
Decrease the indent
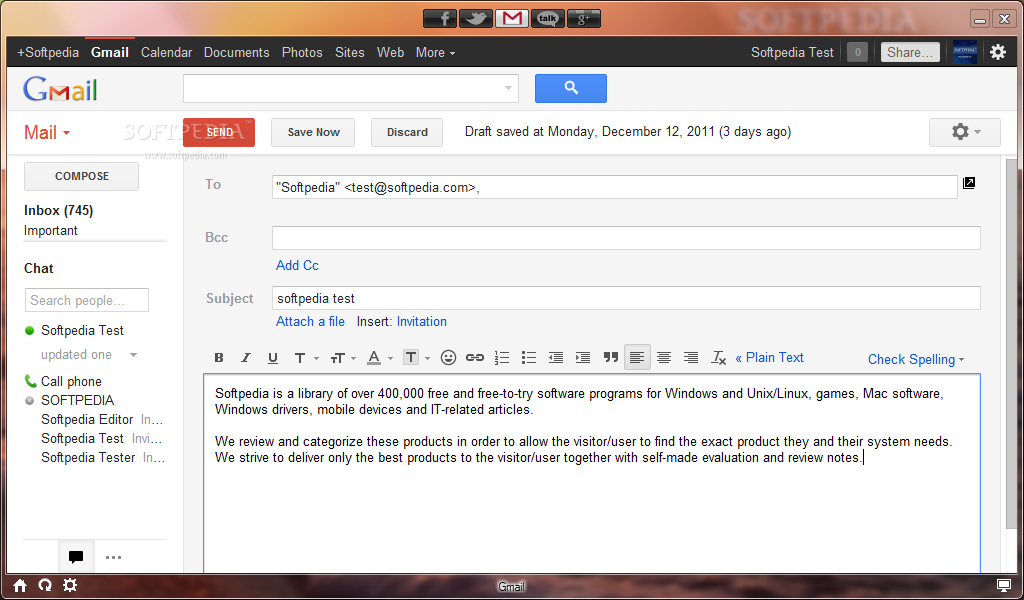click(x=556, y=357)
